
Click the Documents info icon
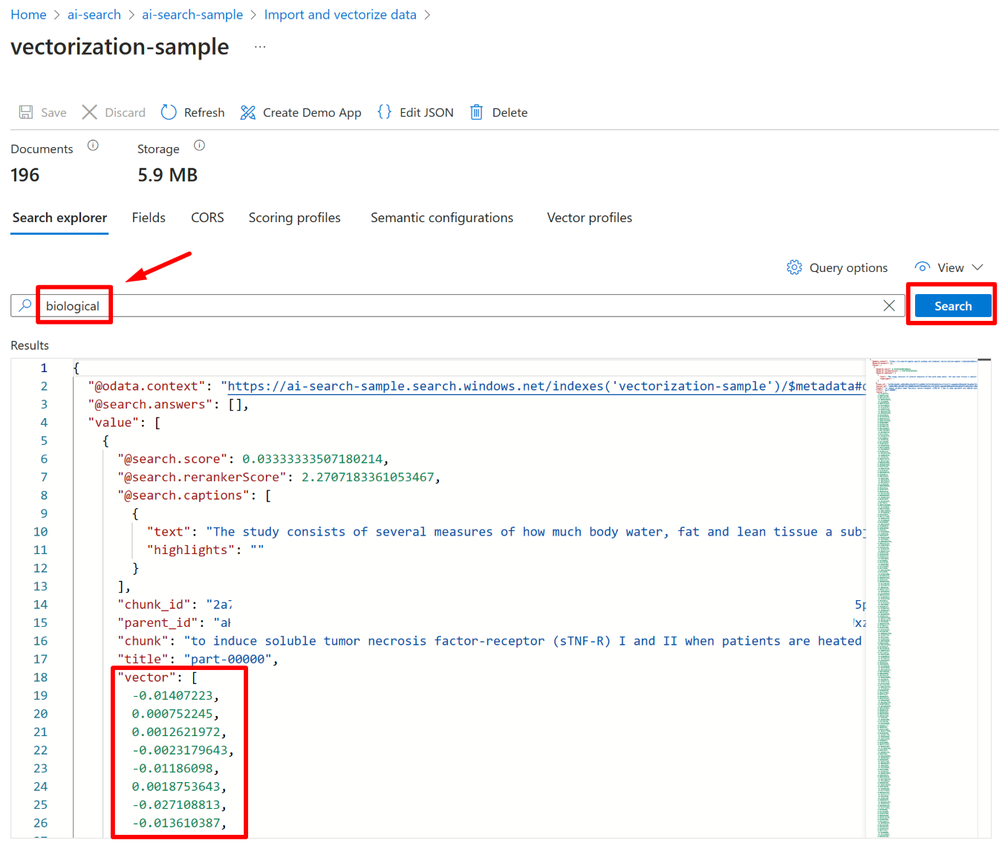pos(93,146)
